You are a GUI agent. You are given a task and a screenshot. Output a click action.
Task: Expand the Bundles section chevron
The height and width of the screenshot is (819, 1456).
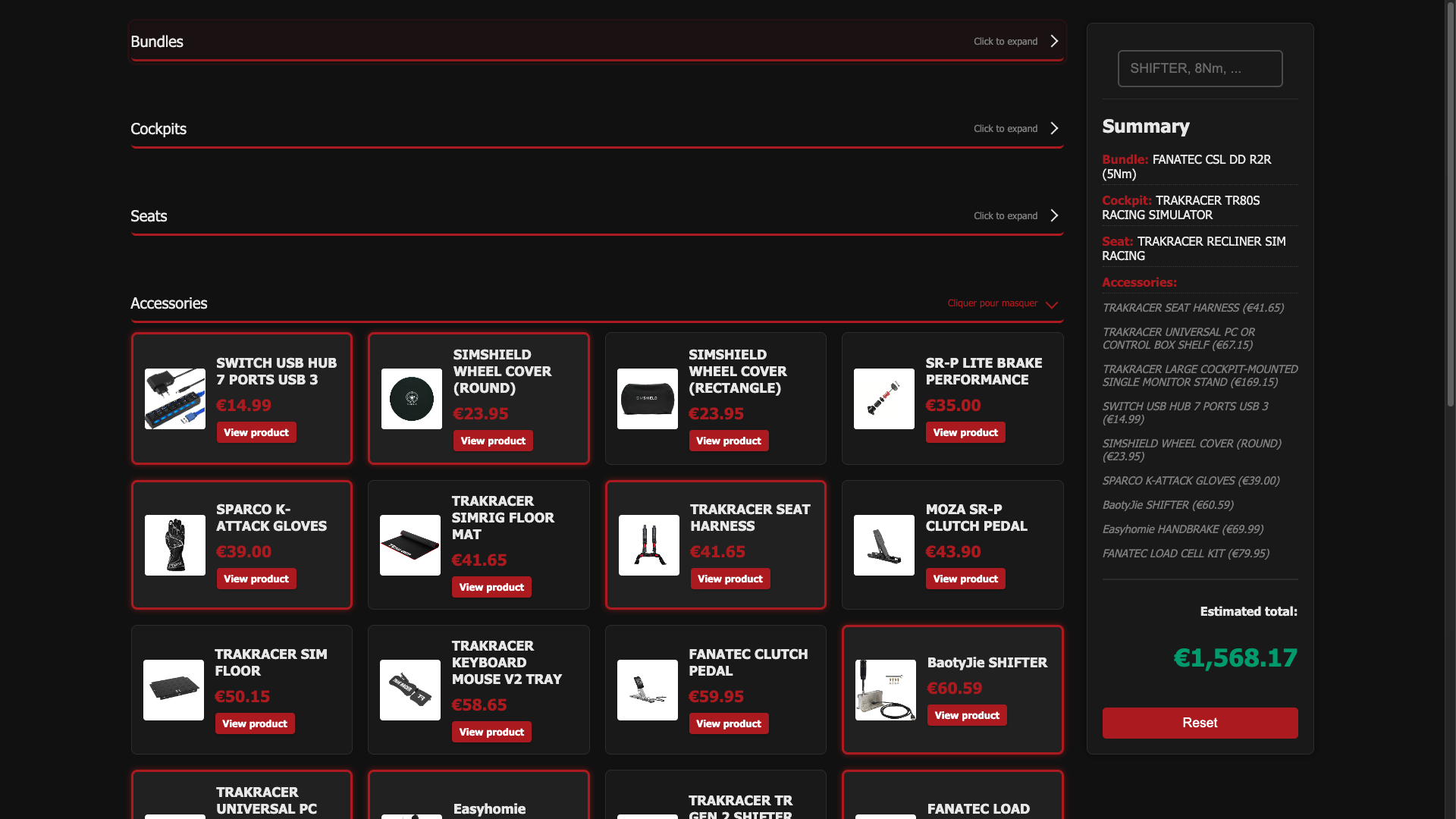tap(1054, 41)
